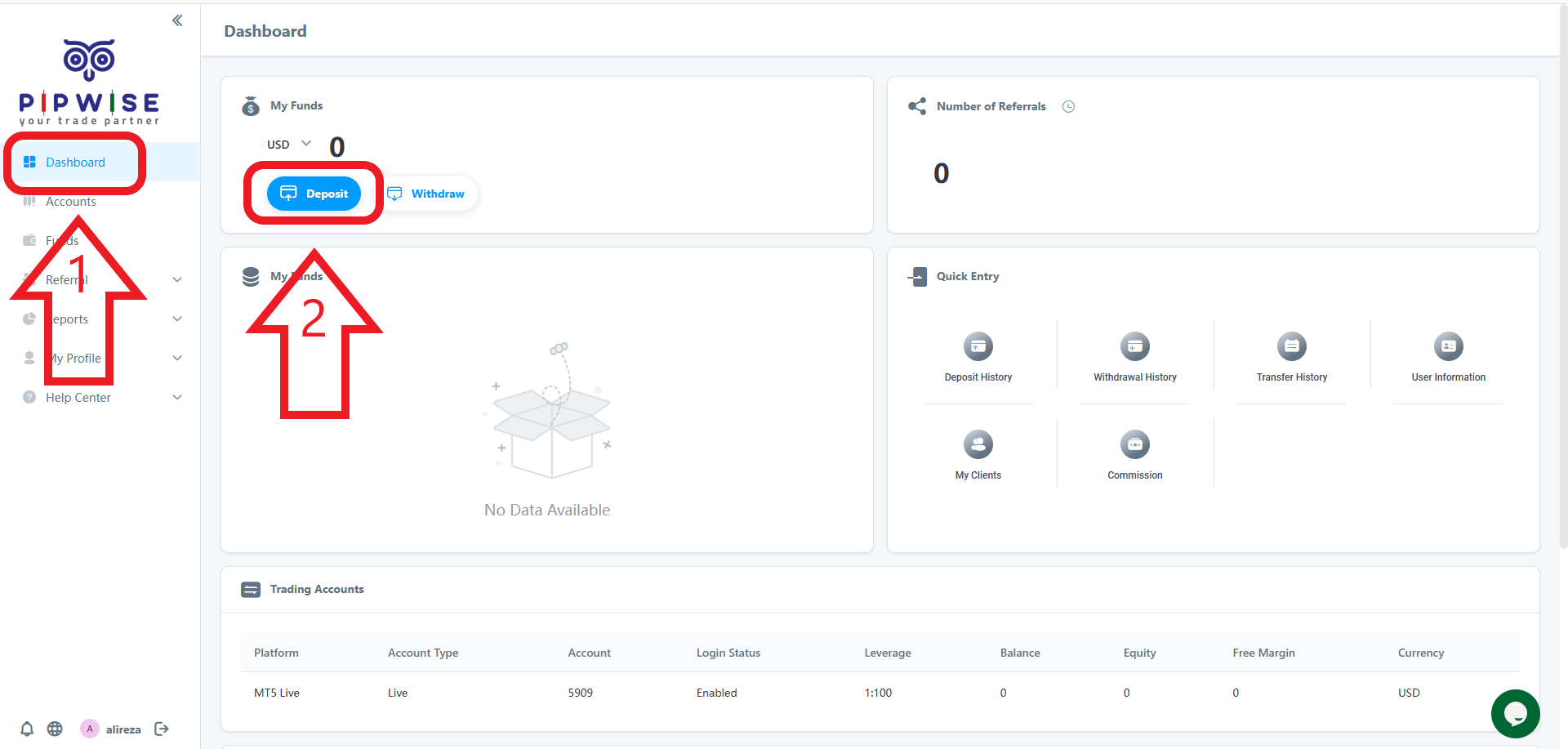This screenshot has width=1568, height=749.
Task: Open notifications bell icon
Action: point(27,729)
